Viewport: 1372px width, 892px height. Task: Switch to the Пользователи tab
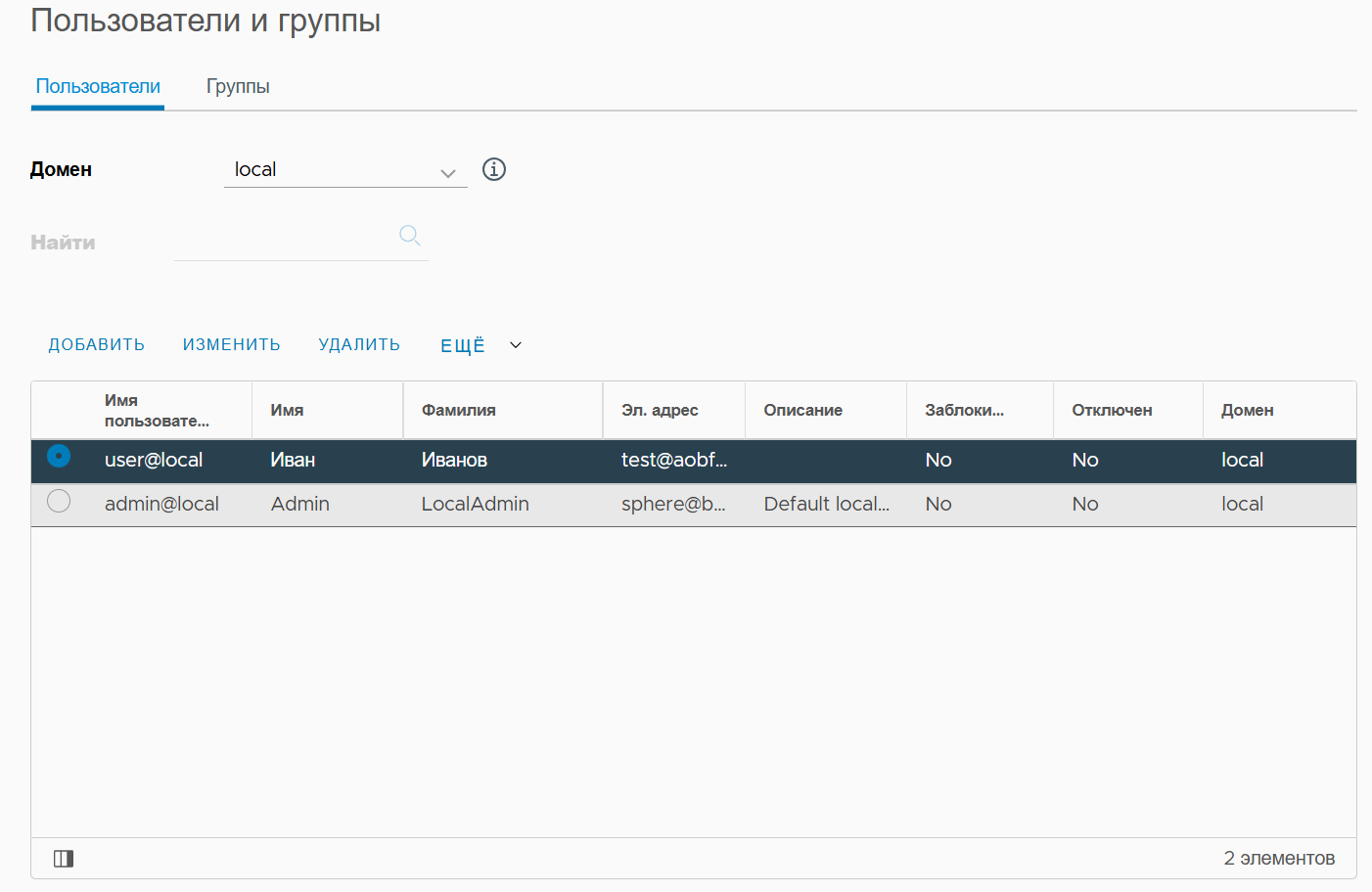pos(98,87)
